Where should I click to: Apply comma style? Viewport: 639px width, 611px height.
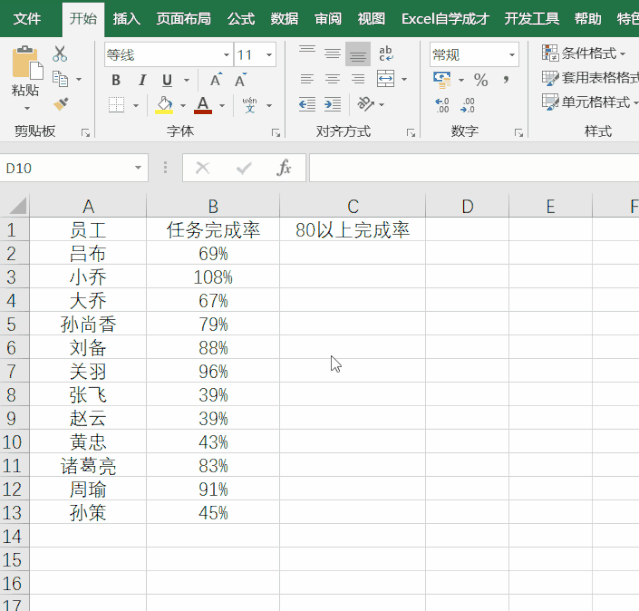[x=506, y=79]
